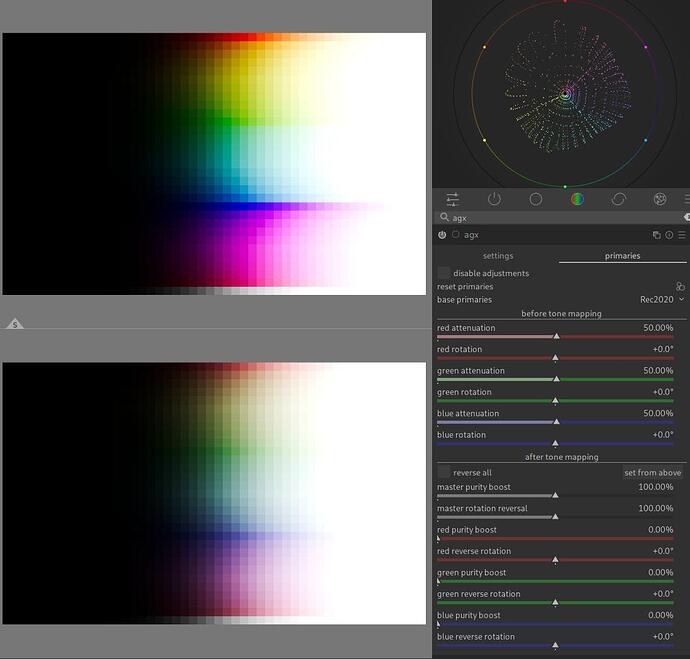The width and height of the screenshot is (690, 659).
Task: Check the disable adjustments checkbox
Action: point(444,273)
